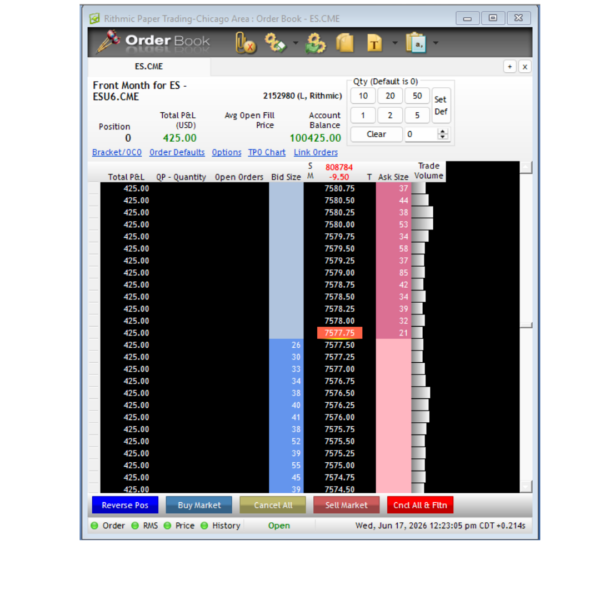The width and height of the screenshot is (600, 600).
Task: Click the ask size 58 at 7579.50
Action: 393,249
